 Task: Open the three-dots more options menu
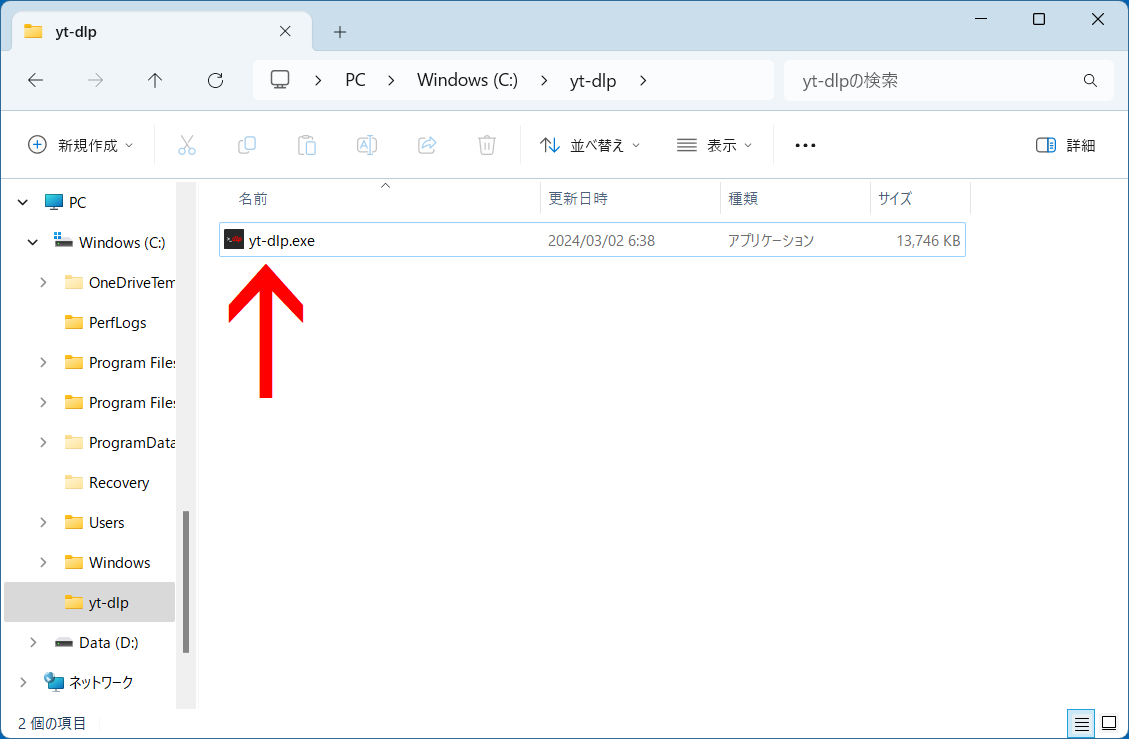click(805, 145)
